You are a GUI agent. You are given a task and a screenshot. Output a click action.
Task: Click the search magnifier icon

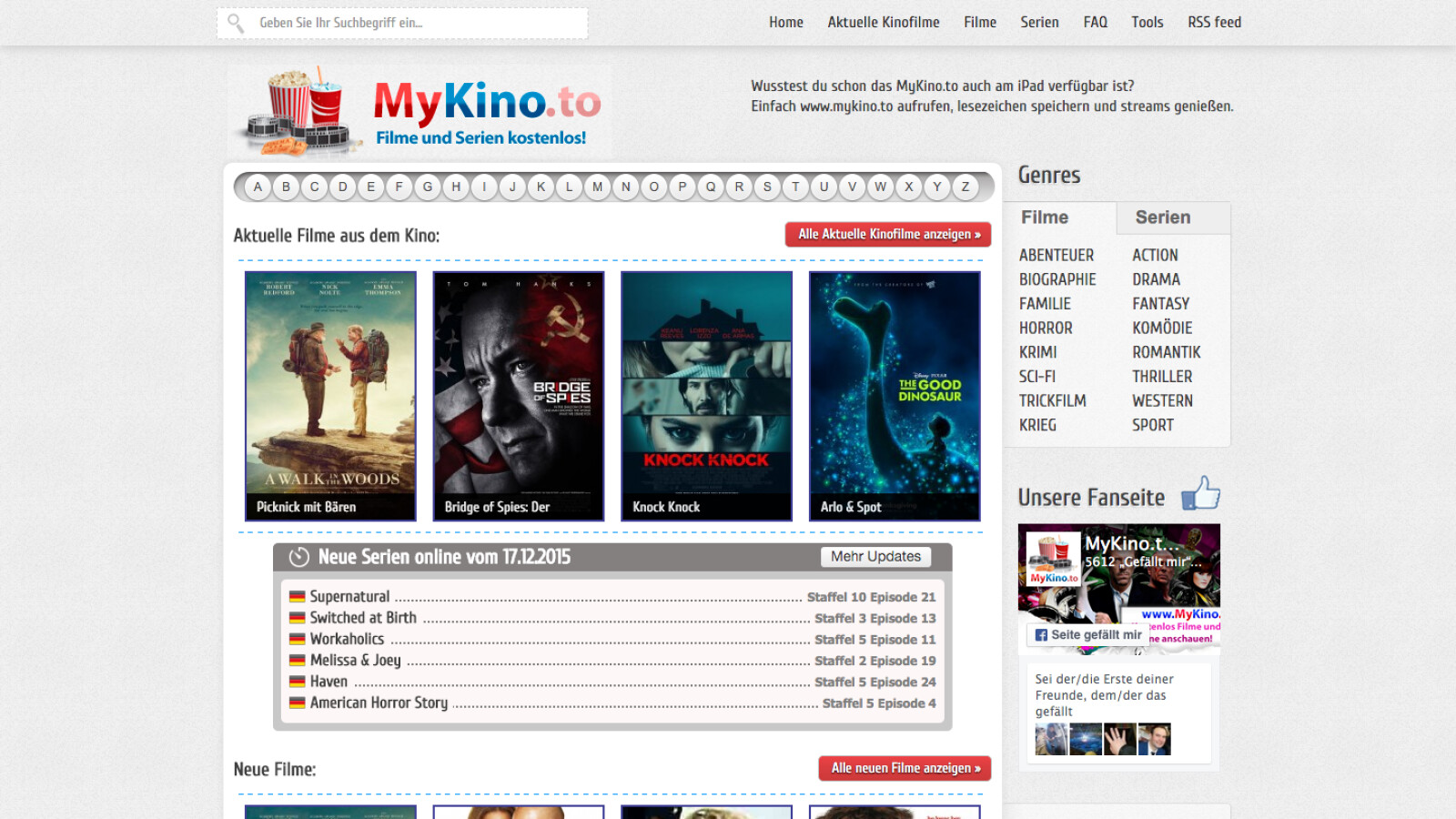click(x=236, y=23)
